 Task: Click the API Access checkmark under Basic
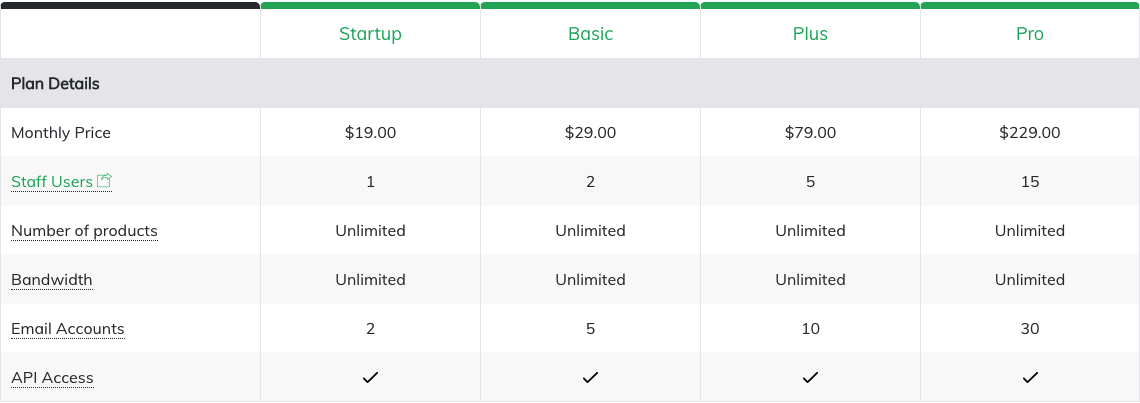[590, 378]
